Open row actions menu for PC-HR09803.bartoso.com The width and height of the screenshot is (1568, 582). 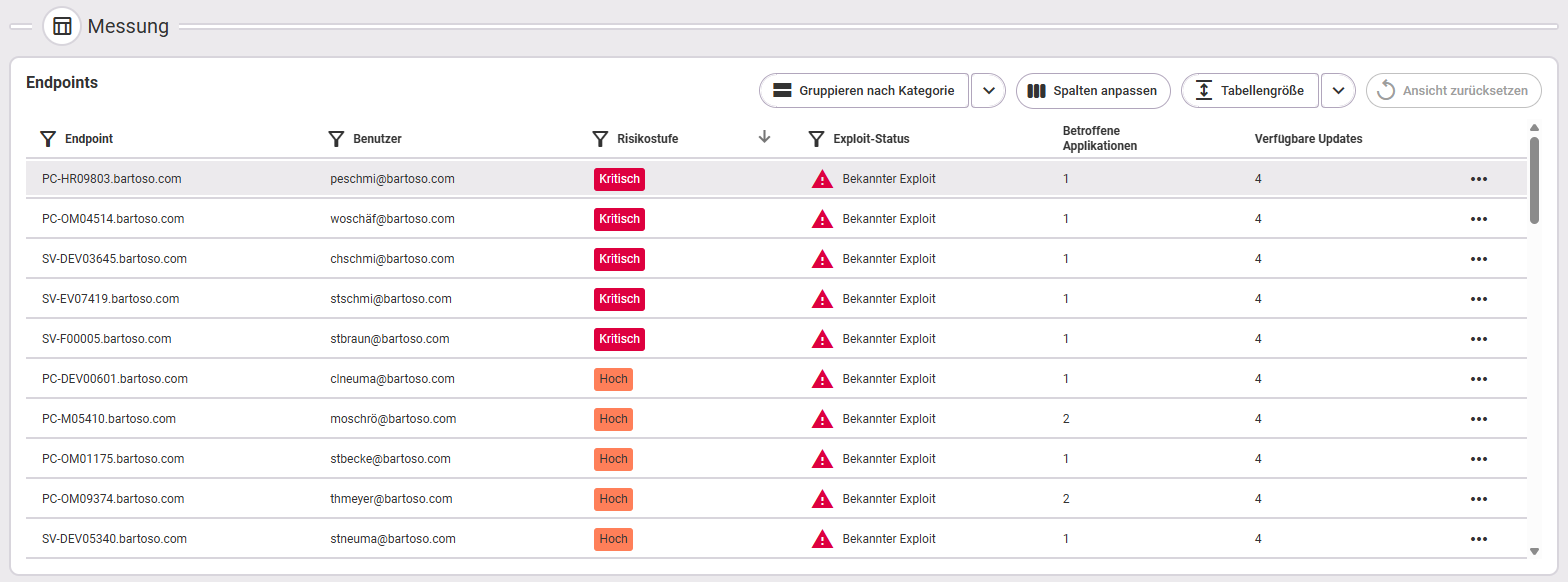(x=1479, y=179)
